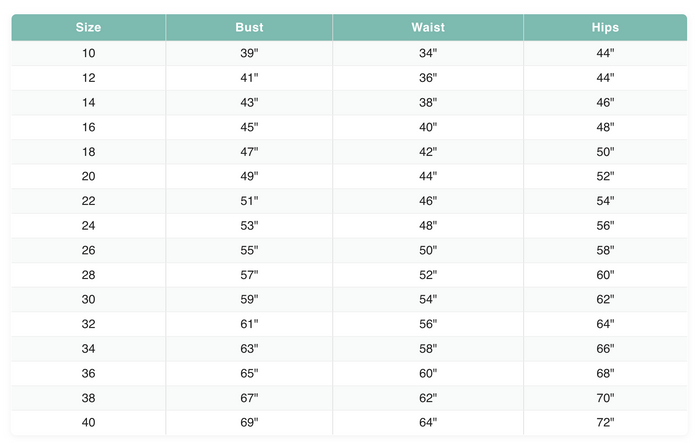Screen dimensions: 700x443
Task: Select the waist value for size 12
Action: [x=428, y=78]
